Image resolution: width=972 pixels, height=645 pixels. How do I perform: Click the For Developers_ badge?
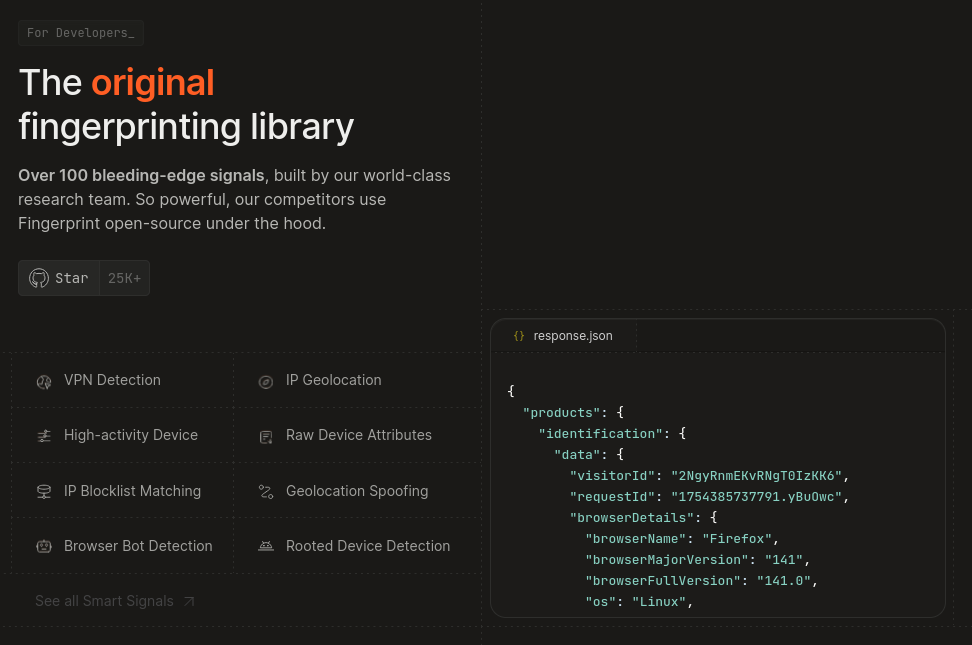pos(81,33)
